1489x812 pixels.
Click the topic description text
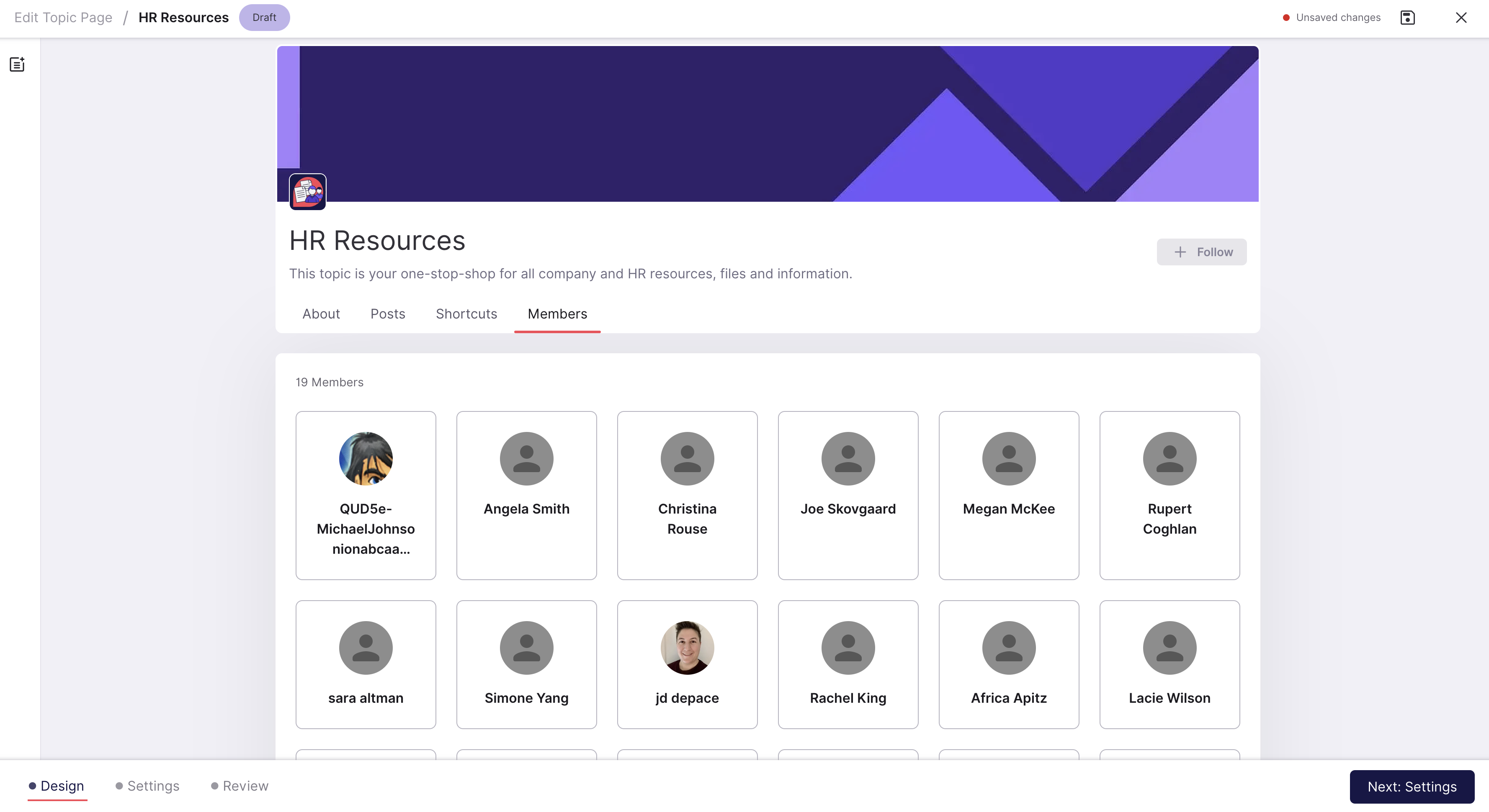click(x=570, y=273)
